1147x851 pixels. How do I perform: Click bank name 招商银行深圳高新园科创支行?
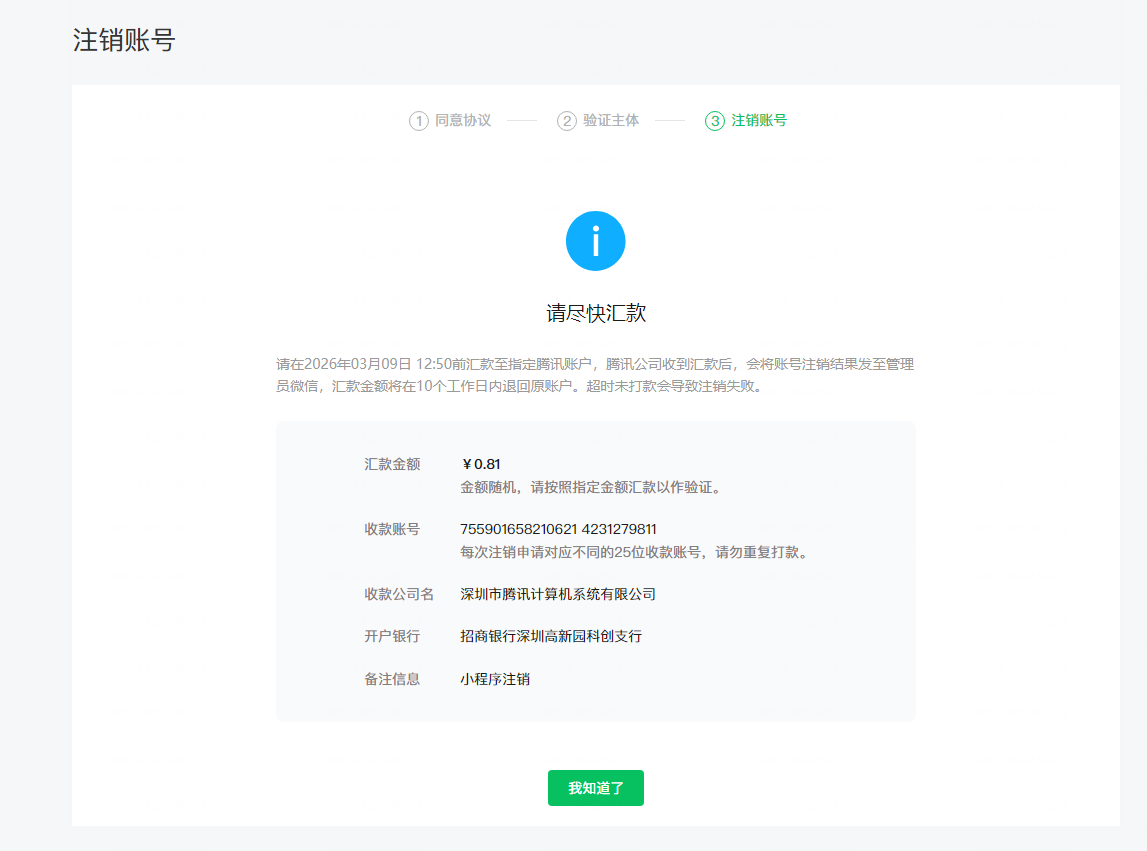(551, 637)
